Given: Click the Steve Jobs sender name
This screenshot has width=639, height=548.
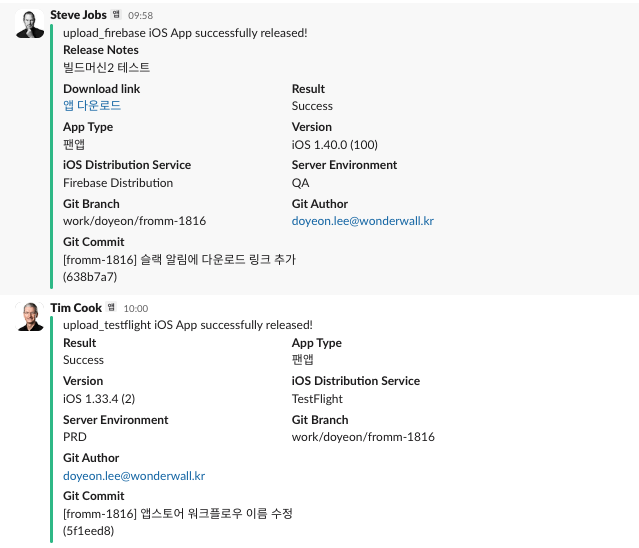Looking at the screenshot, I should [78, 15].
